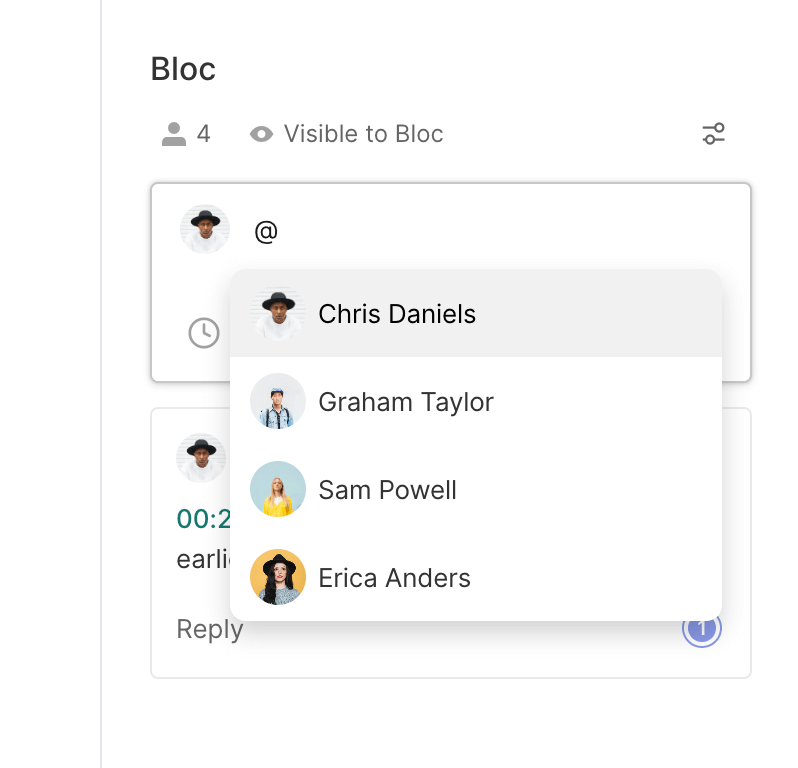This screenshot has width=798, height=768.
Task: Mention Chris Daniels from the suggestions
Action: (397, 314)
